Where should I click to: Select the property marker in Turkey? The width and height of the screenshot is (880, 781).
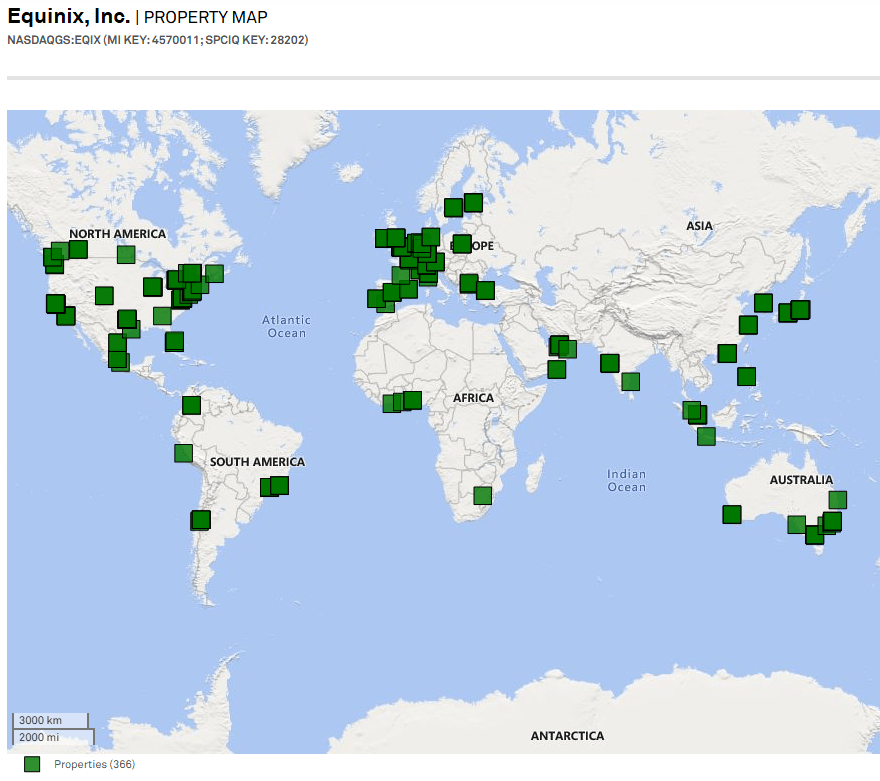pos(485,290)
